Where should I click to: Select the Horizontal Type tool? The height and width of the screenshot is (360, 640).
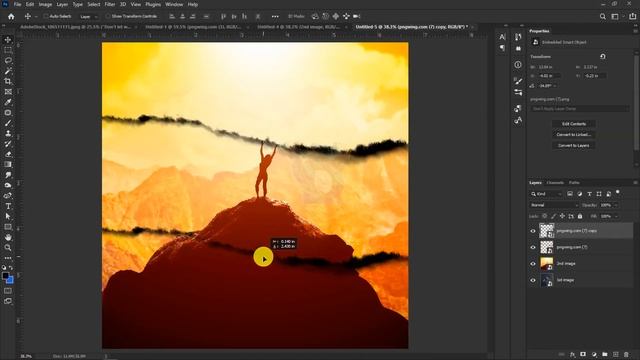[x=8, y=206]
